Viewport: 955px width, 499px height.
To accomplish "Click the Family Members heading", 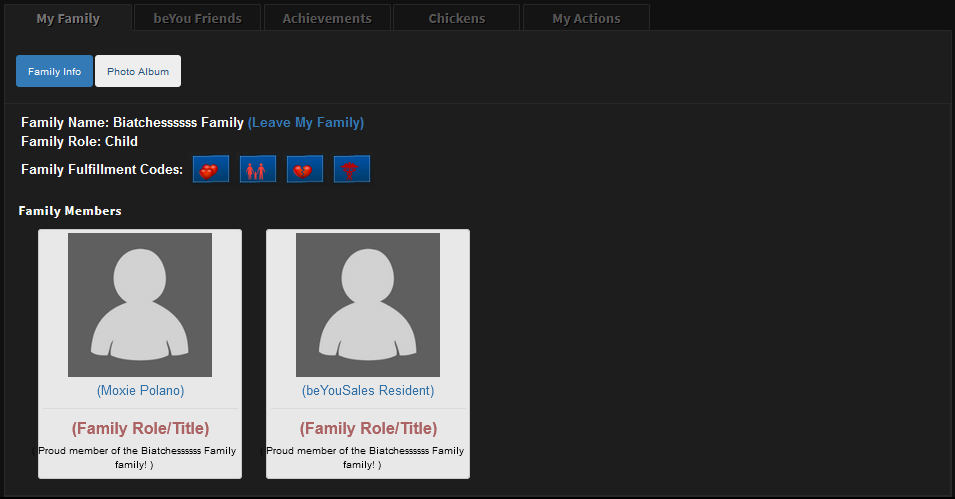I will (x=70, y=211).
